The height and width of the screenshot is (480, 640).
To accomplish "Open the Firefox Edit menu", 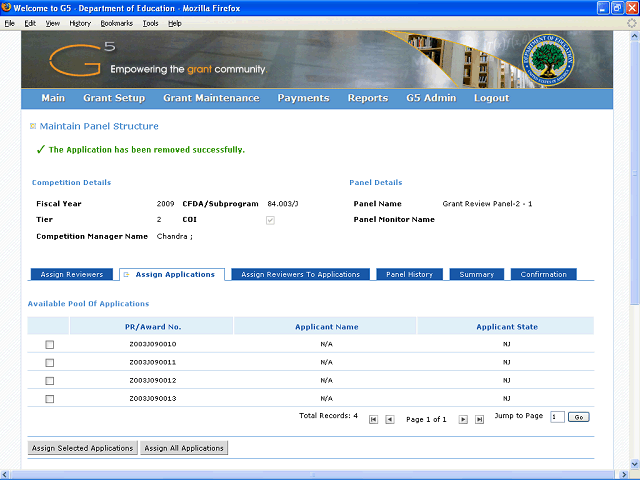I will tap(30, 23).
